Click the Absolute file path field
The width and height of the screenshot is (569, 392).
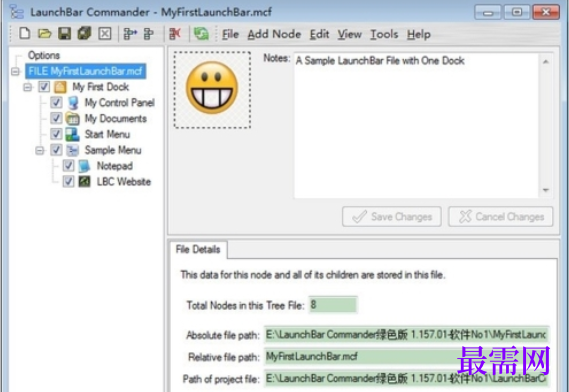coord(406,334)
